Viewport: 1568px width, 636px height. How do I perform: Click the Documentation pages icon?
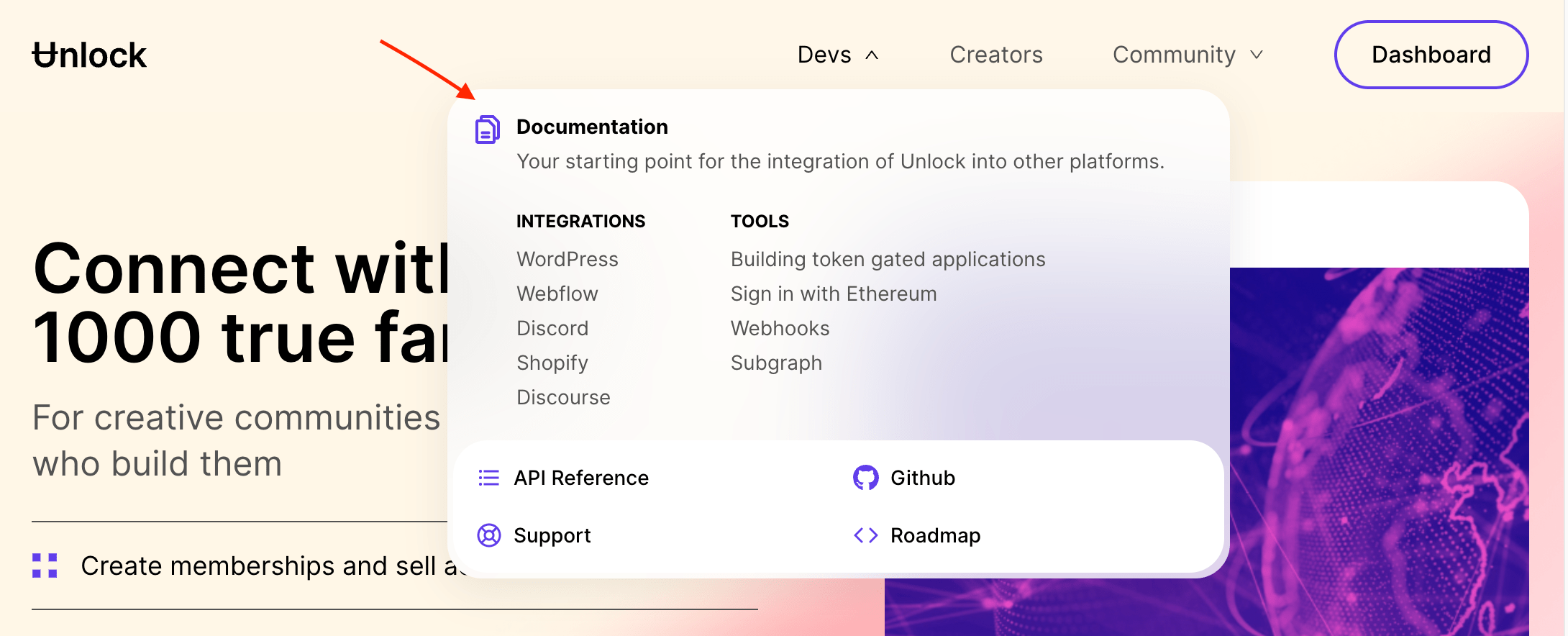[x=487, y=130]
